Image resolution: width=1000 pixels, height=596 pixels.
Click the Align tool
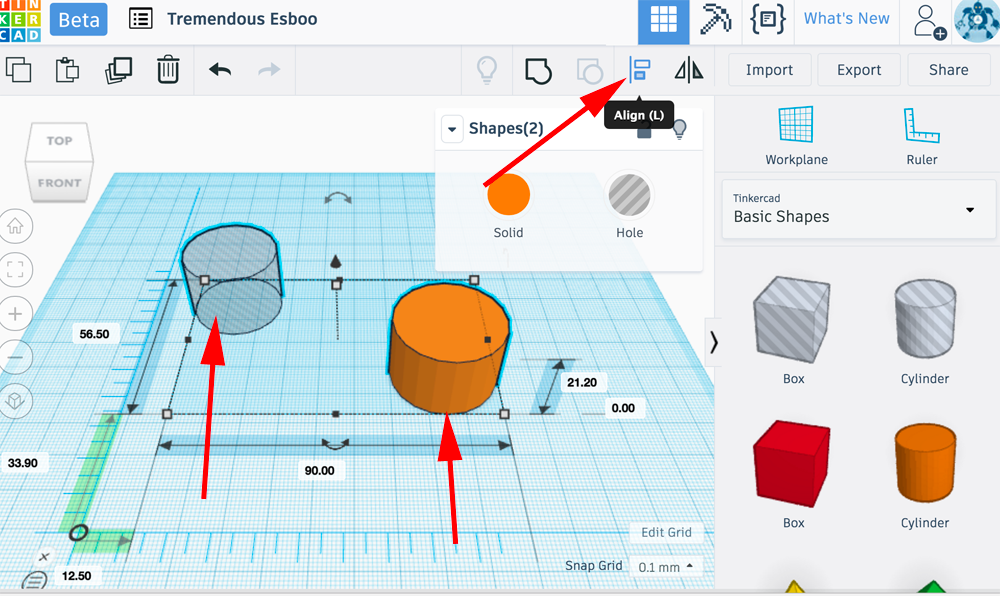click(639, 69)
